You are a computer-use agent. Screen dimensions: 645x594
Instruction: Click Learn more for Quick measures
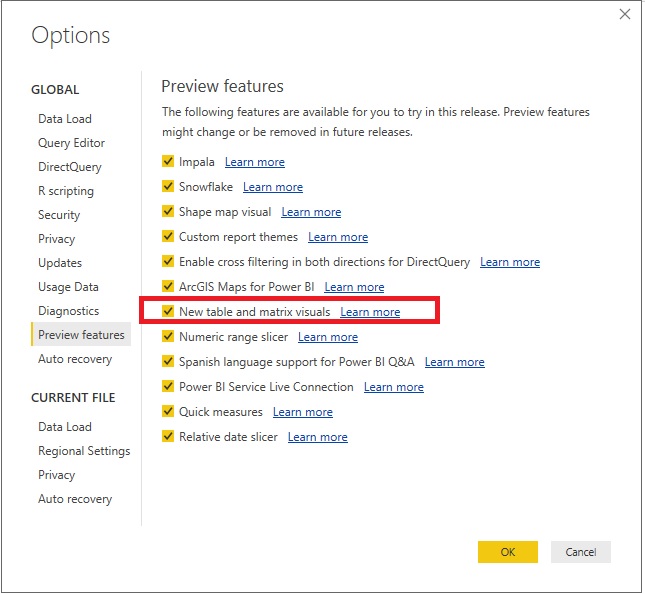pyautogui.click(x=303, y=412)
